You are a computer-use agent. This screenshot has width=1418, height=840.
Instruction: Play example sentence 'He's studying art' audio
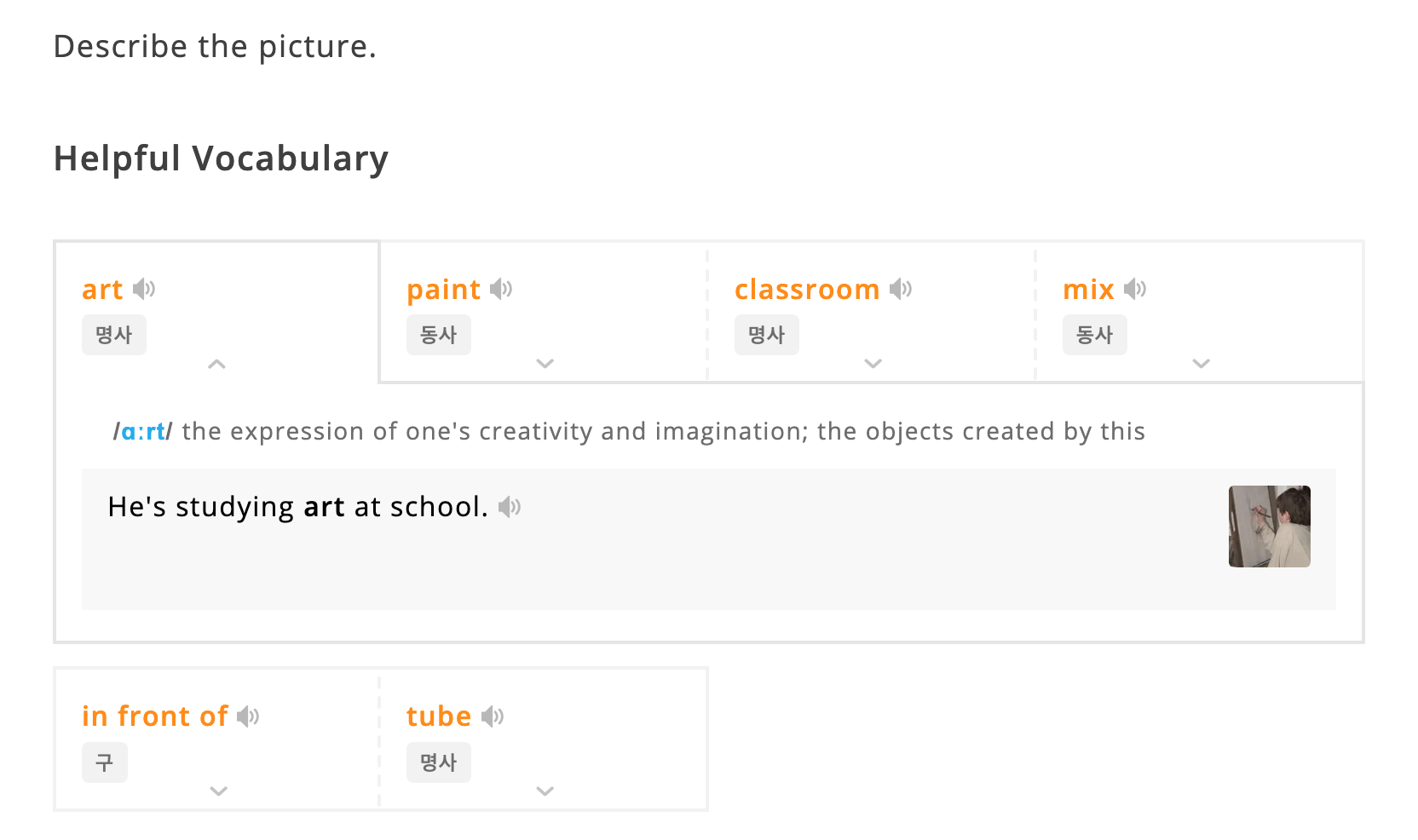tap(510, 507)
